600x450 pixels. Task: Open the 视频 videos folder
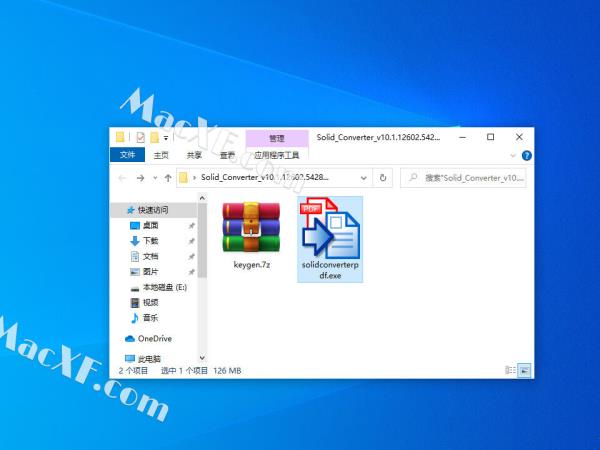click(x=150, y=303)
